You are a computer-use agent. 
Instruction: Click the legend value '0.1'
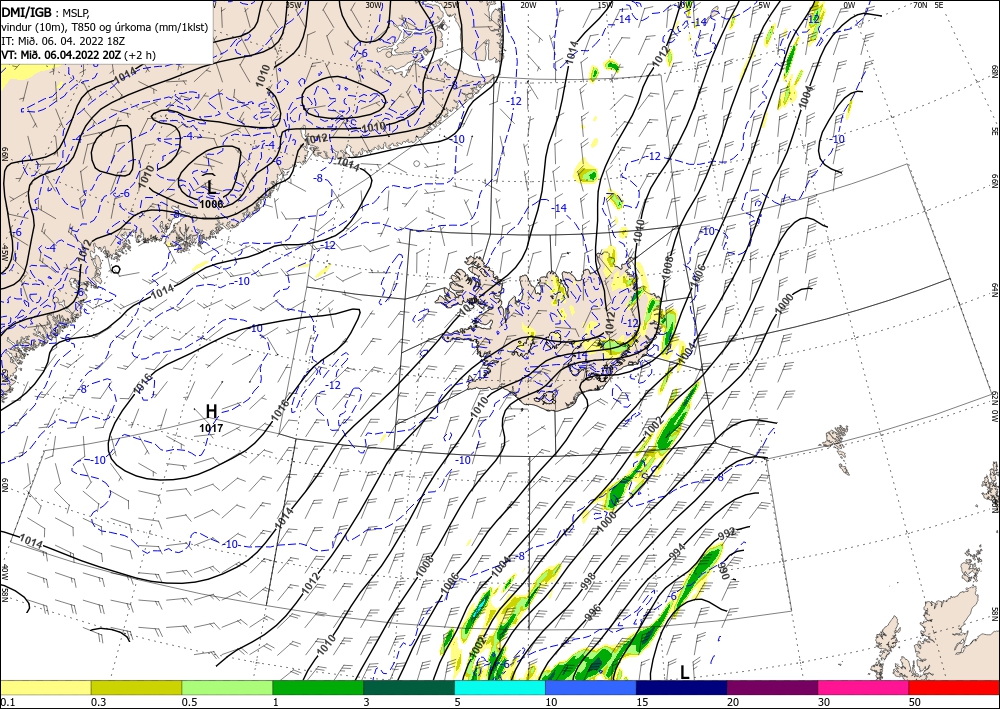(x=6, y=702)
